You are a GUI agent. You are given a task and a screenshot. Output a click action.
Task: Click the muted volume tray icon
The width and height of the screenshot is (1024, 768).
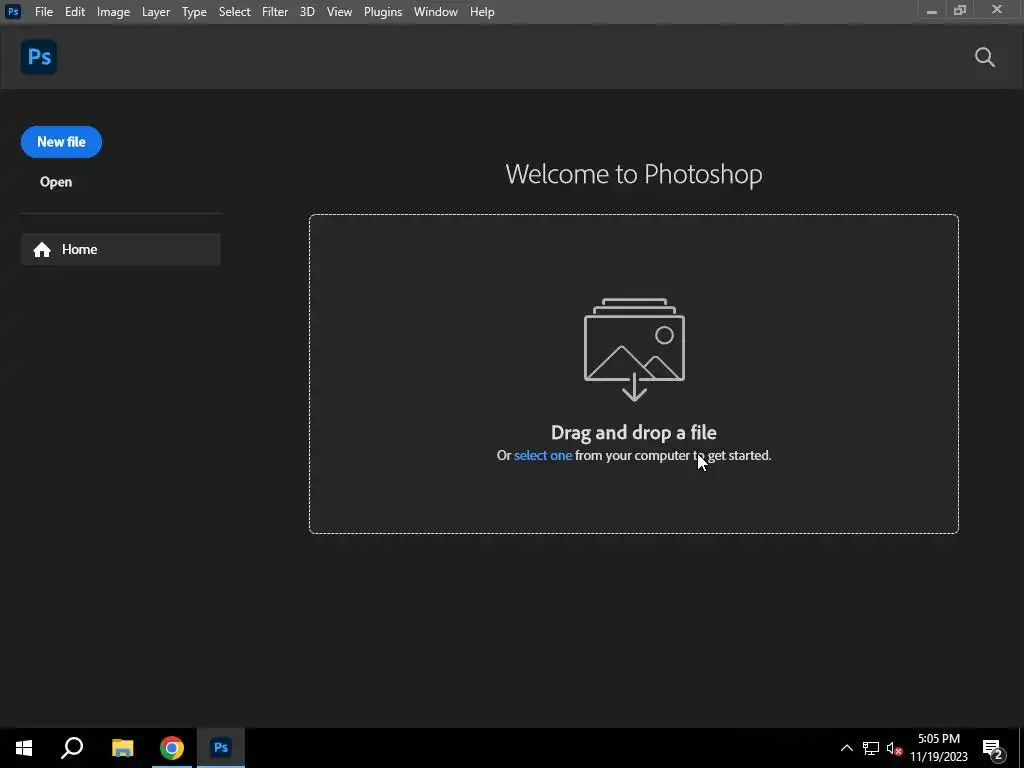tap(894, 748)
